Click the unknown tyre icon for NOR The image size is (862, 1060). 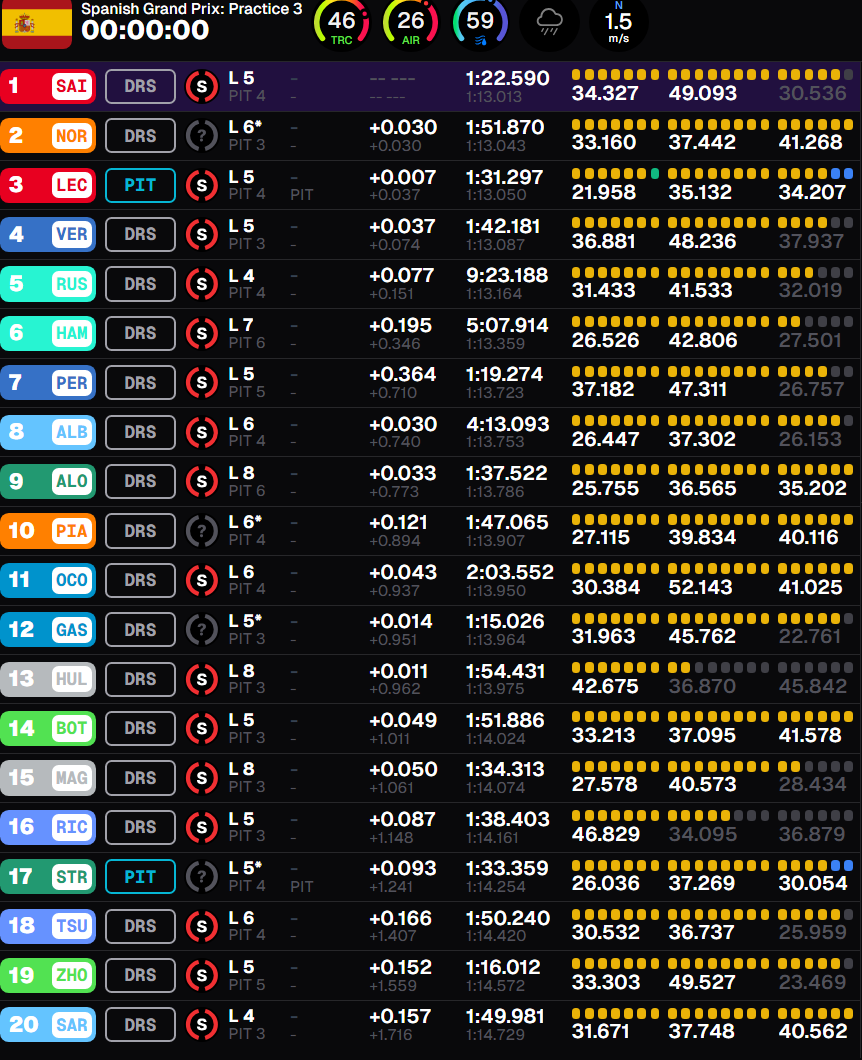201,136
